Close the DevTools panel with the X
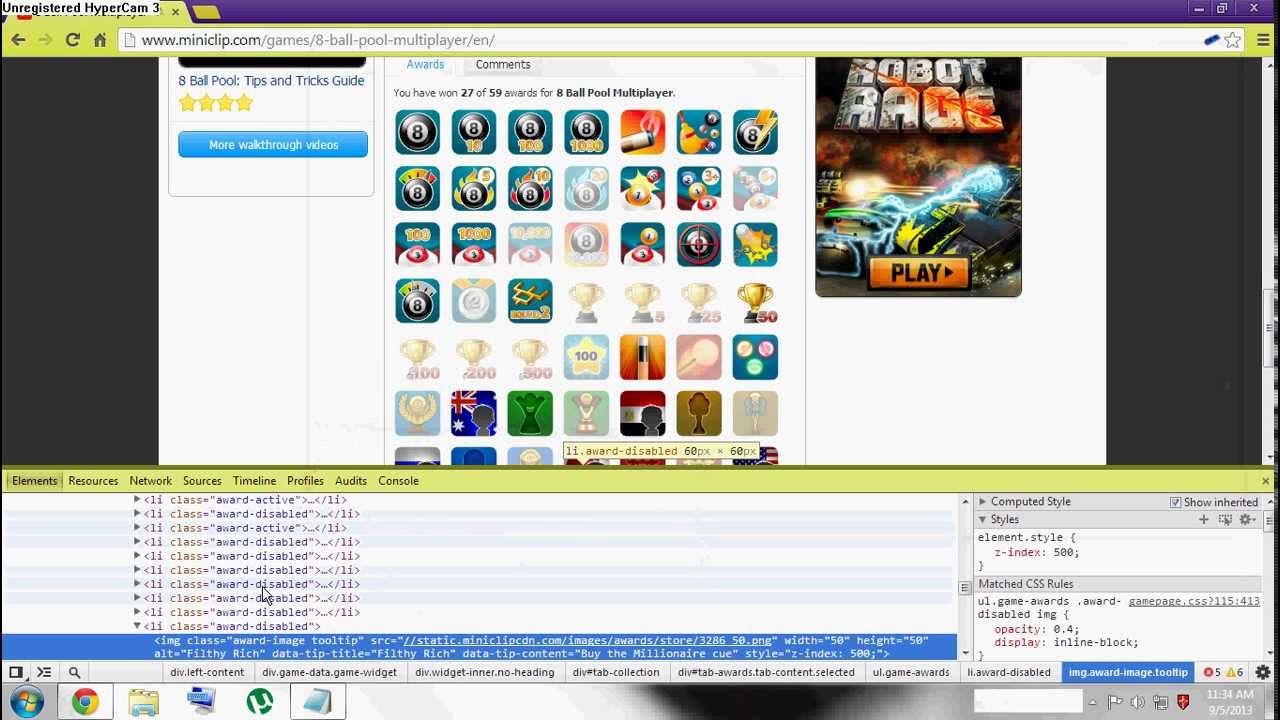Viewport: 1280px width, 720px height. [1265, 481]
